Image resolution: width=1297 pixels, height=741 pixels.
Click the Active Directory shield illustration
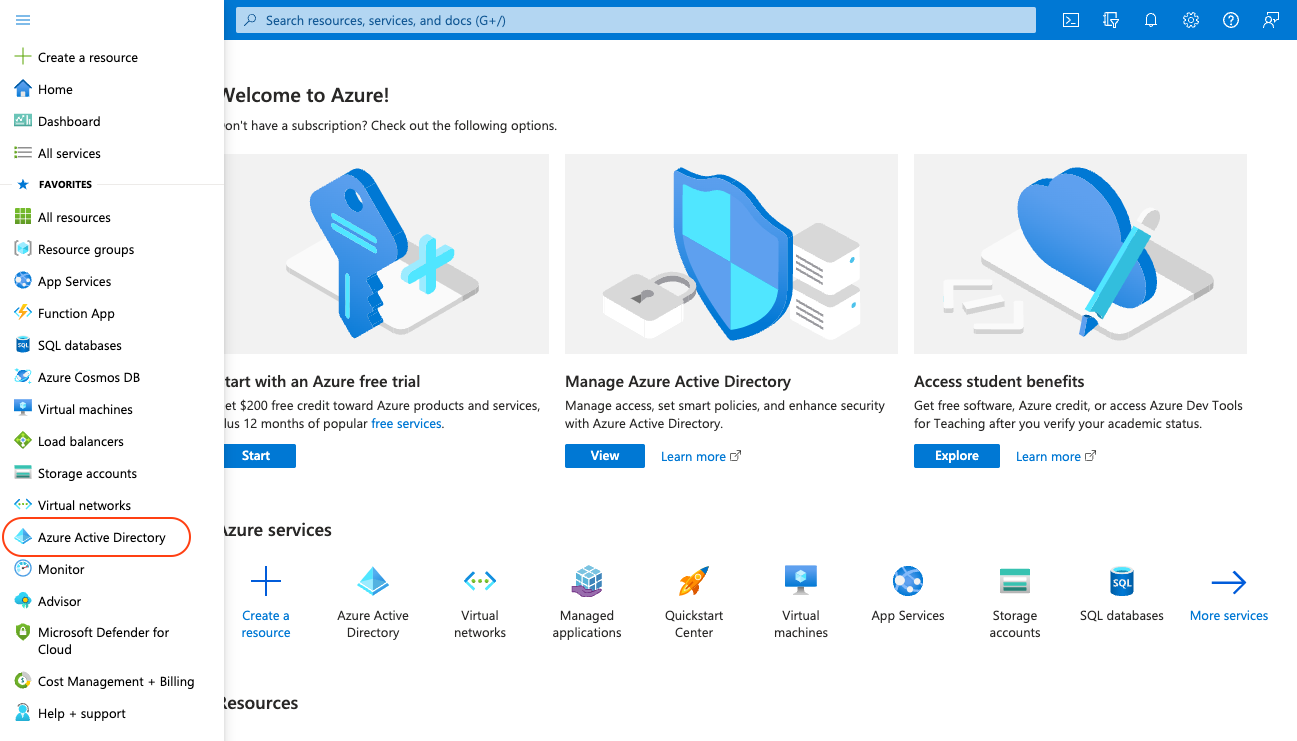pyautogui.click(x=731, y=254)
